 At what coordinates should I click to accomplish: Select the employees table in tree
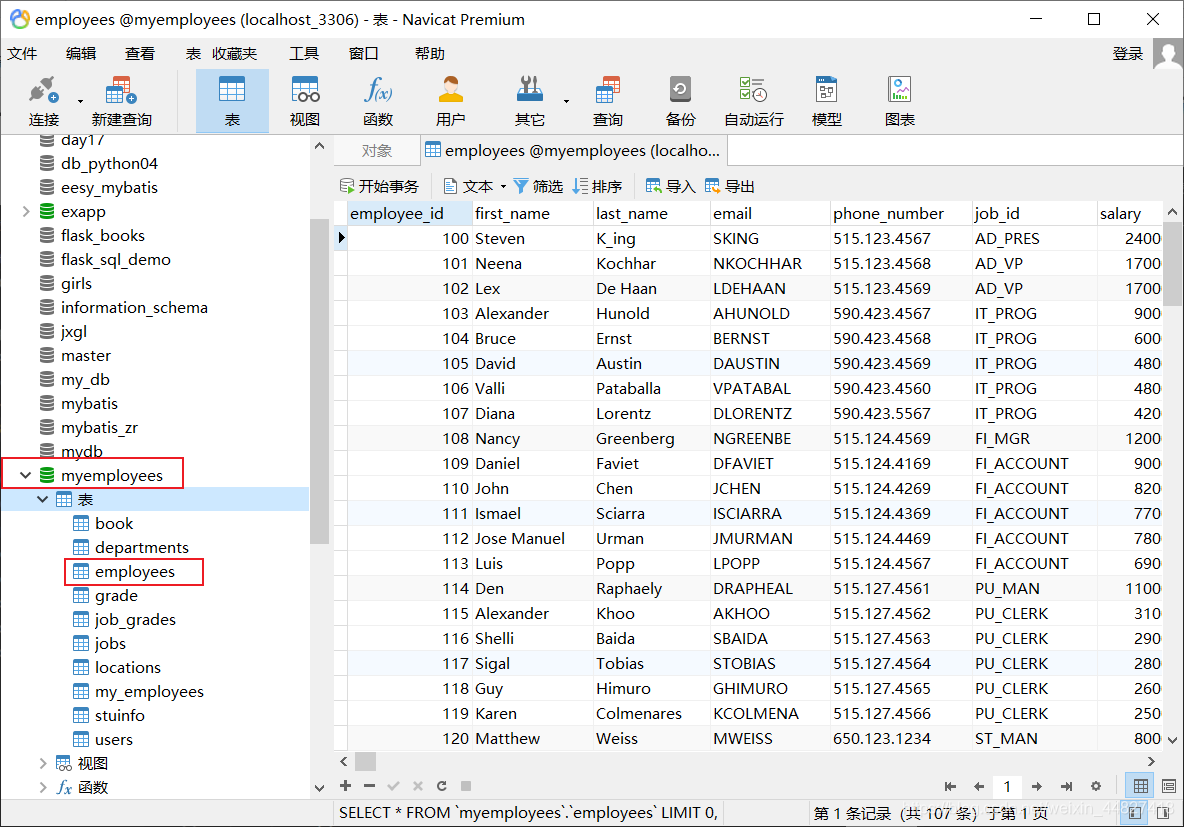[134, 572]
